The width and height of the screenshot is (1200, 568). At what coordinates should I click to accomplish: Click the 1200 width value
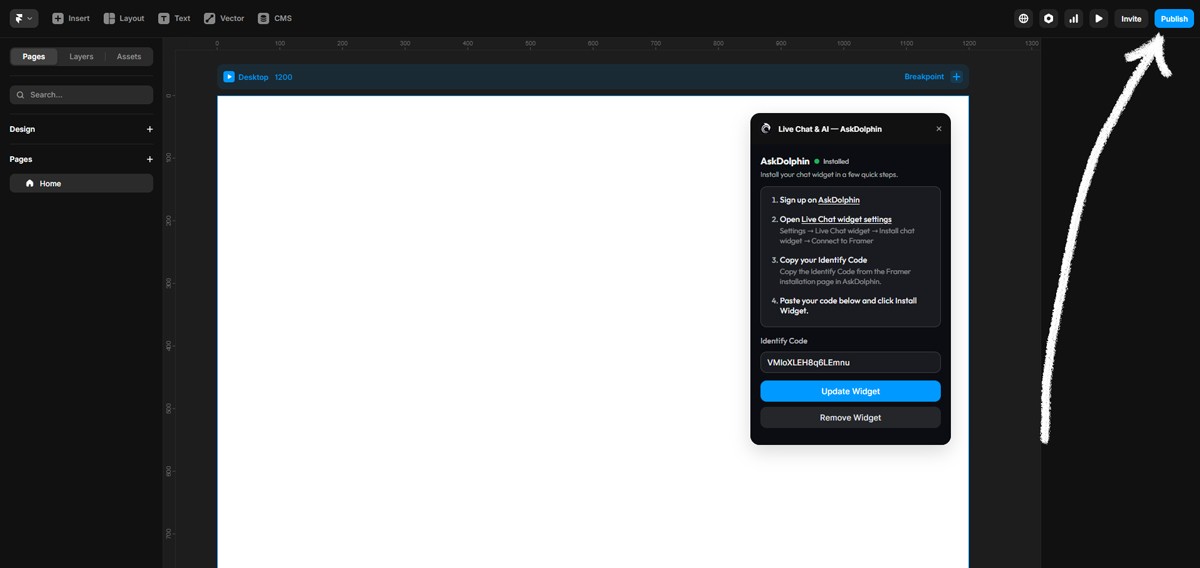click(x=283, y=77)
